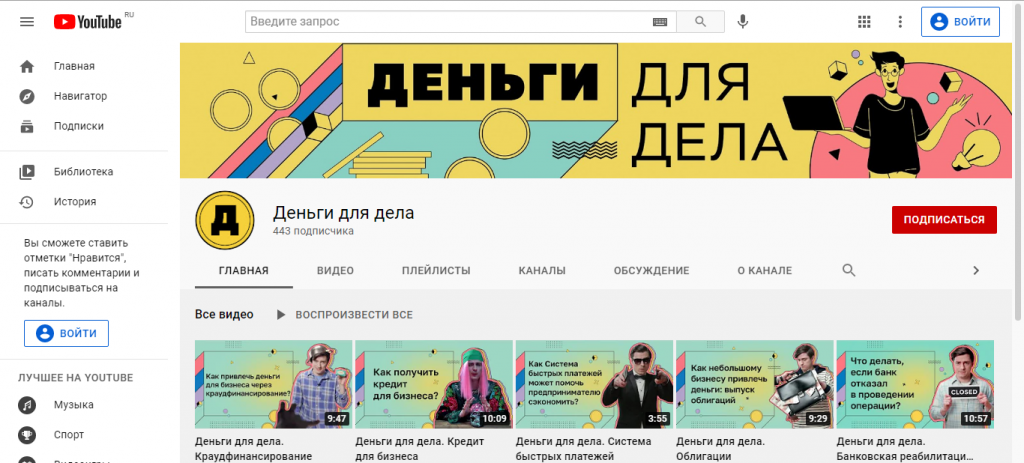The image size is (1024, 463).
Task: Click the channel name Деньги для дела
Action: point(344,213)
